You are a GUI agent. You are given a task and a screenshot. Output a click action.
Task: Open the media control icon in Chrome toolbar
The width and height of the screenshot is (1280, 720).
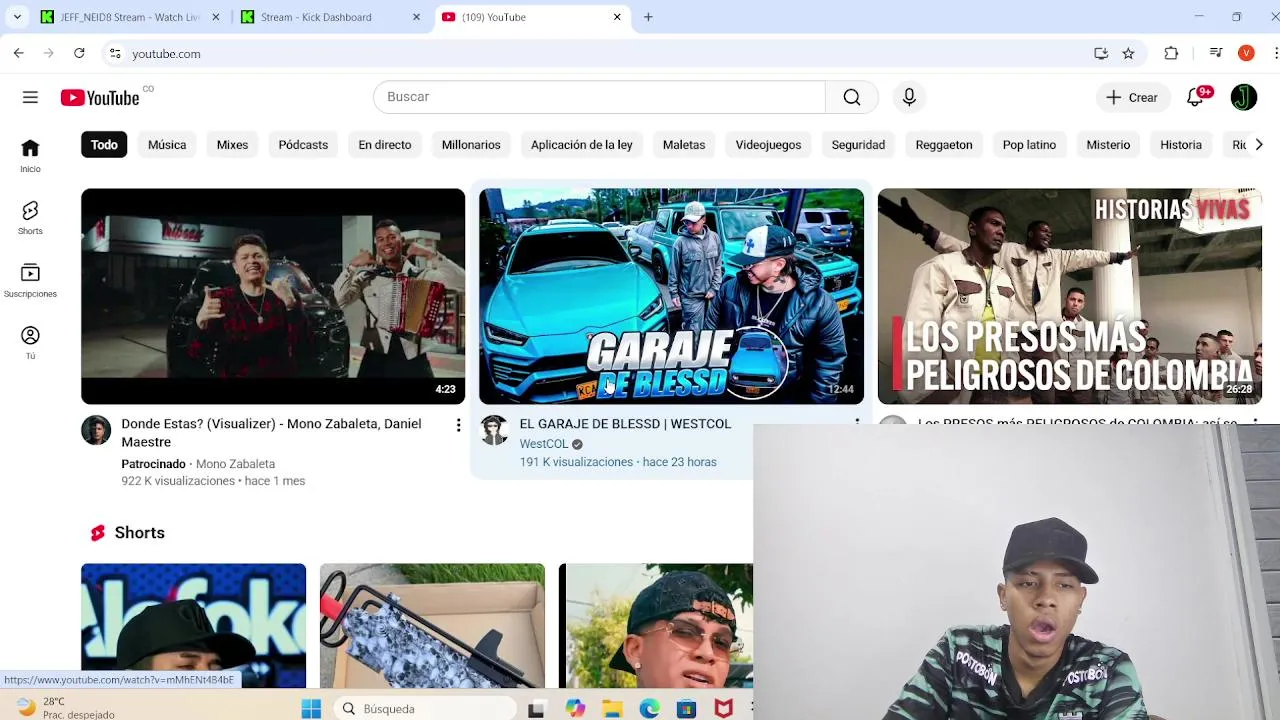tap(1216, 53)
